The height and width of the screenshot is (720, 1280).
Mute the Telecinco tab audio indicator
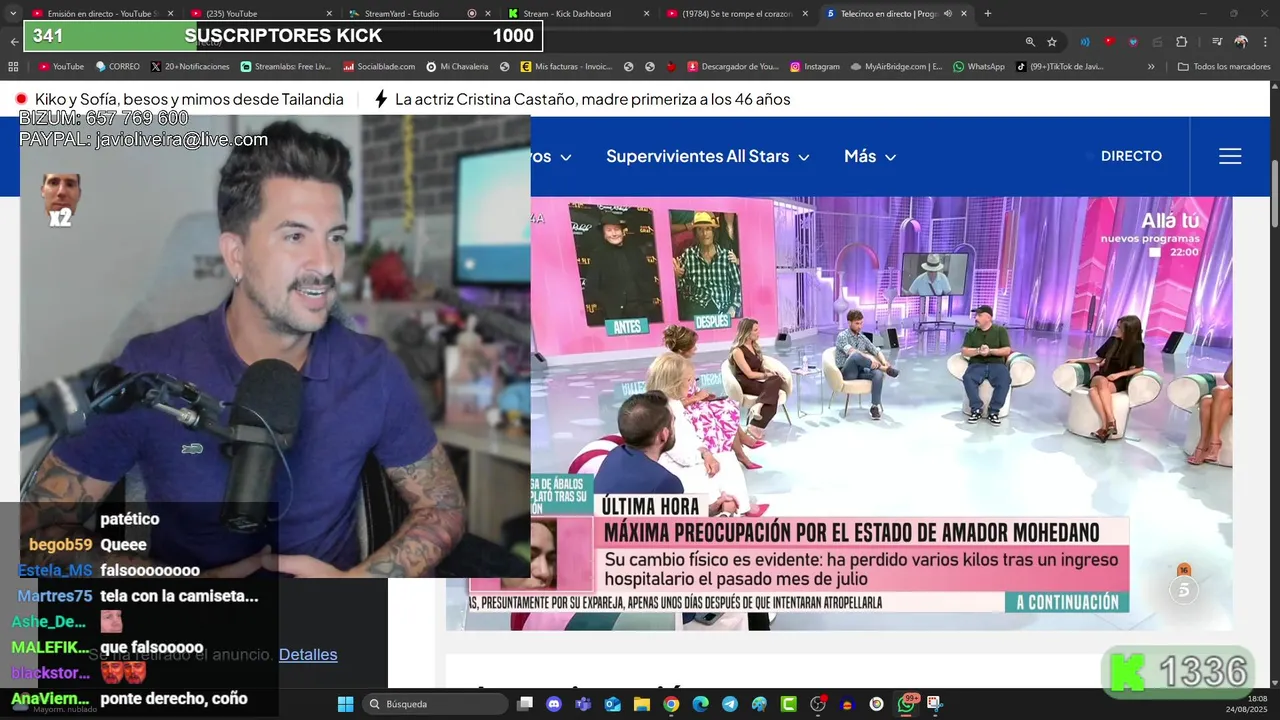click(x=948, y=14)
